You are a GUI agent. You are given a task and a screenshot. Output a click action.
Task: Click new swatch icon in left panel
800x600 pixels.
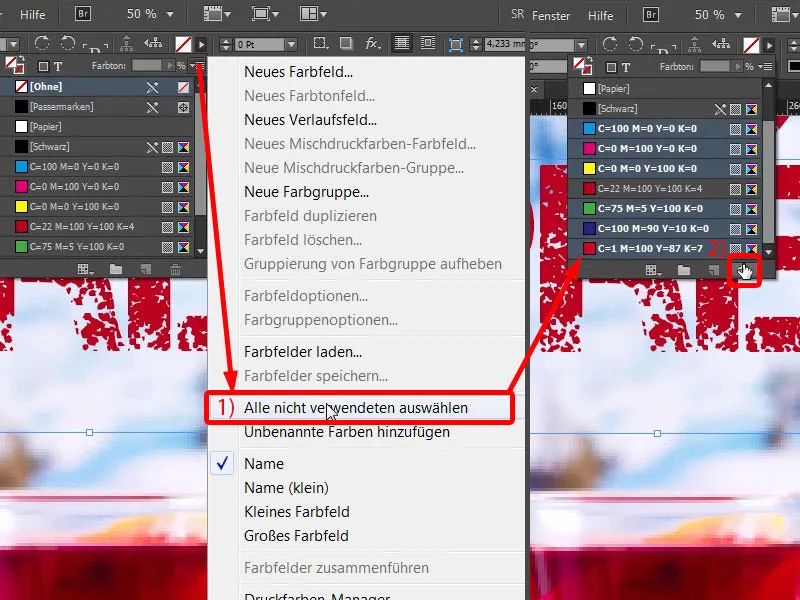click(146, 269)
